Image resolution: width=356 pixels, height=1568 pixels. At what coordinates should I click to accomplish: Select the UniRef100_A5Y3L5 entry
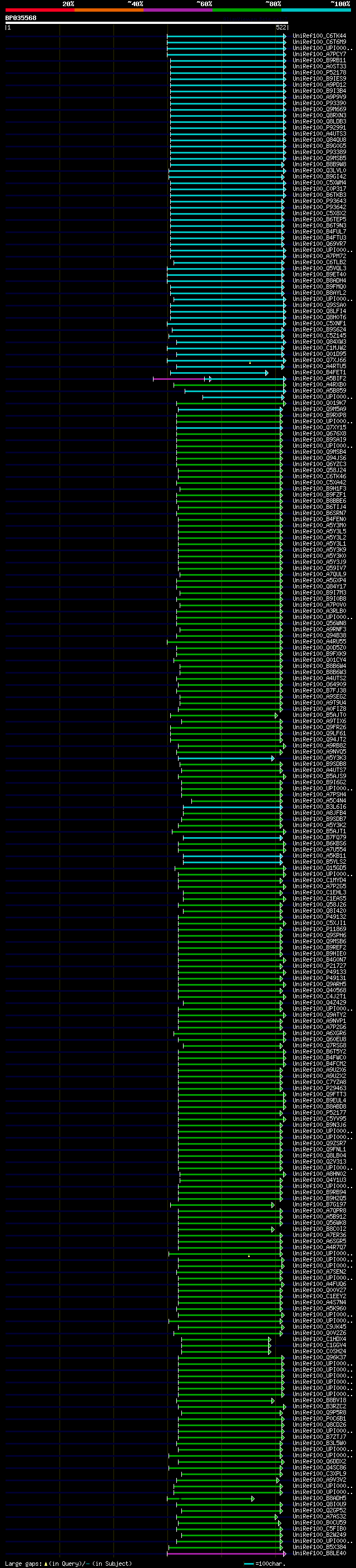[319, 531]
